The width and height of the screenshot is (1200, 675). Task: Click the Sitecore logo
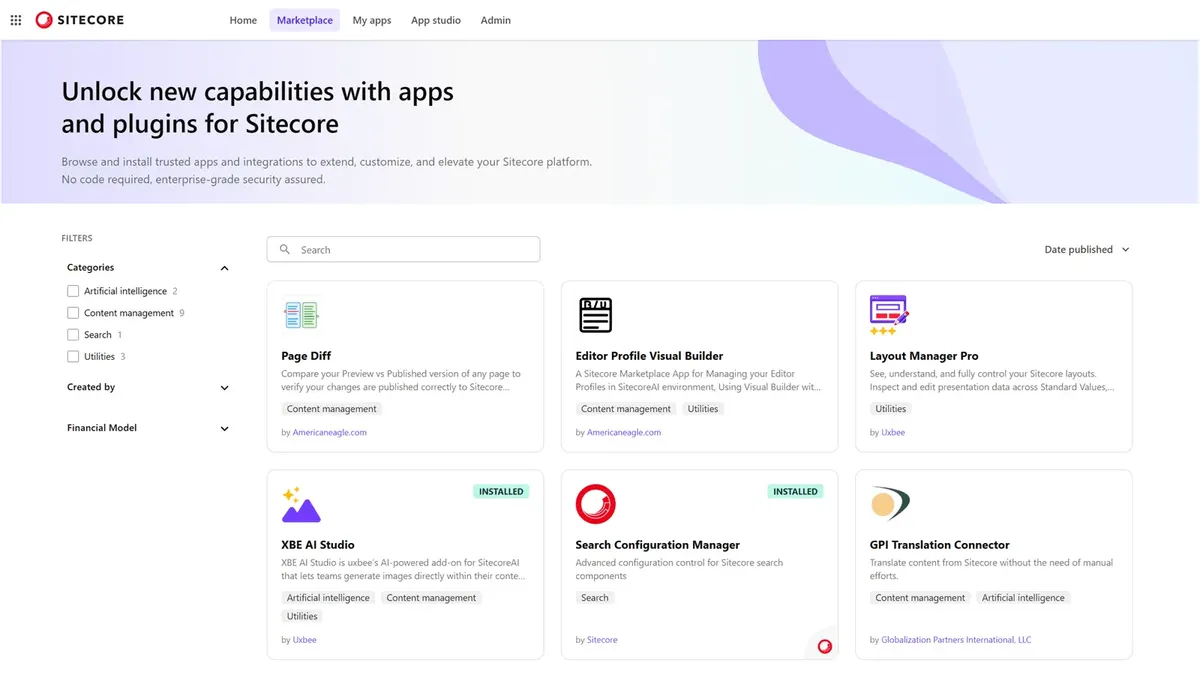[79, 19]
